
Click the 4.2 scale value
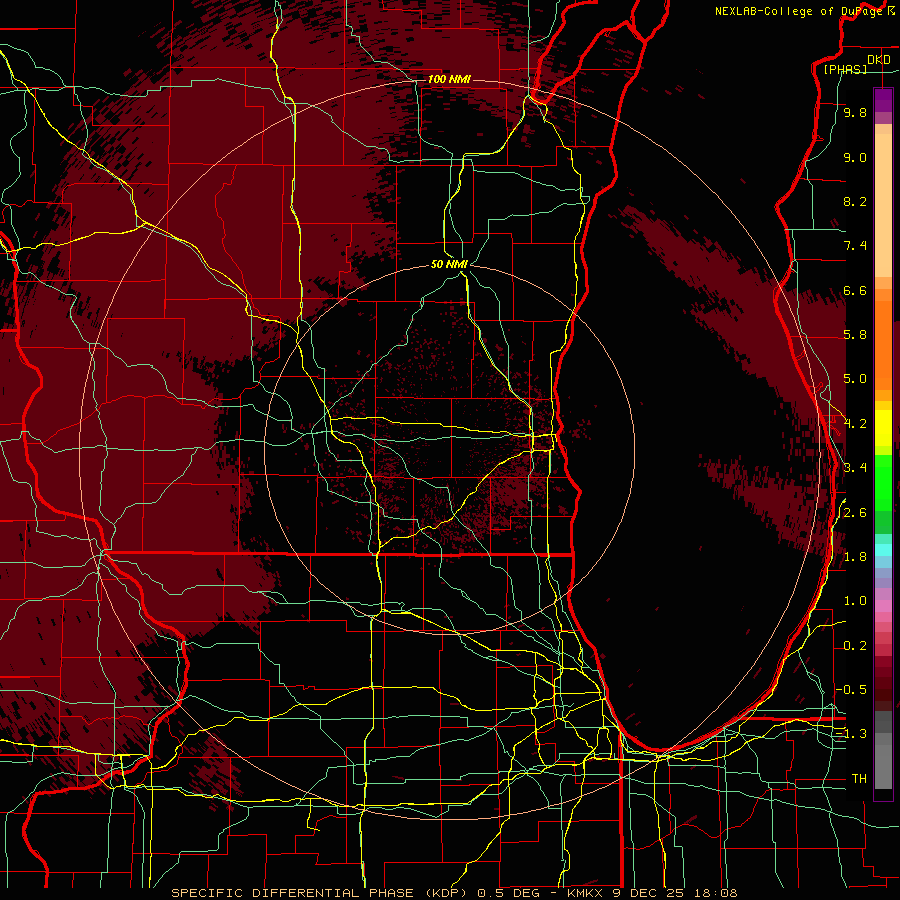855,424
